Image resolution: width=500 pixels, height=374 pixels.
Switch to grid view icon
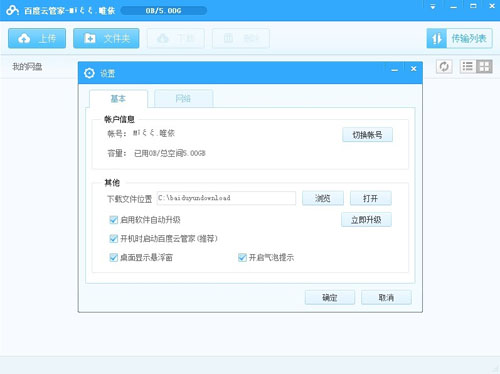point(484,66)
